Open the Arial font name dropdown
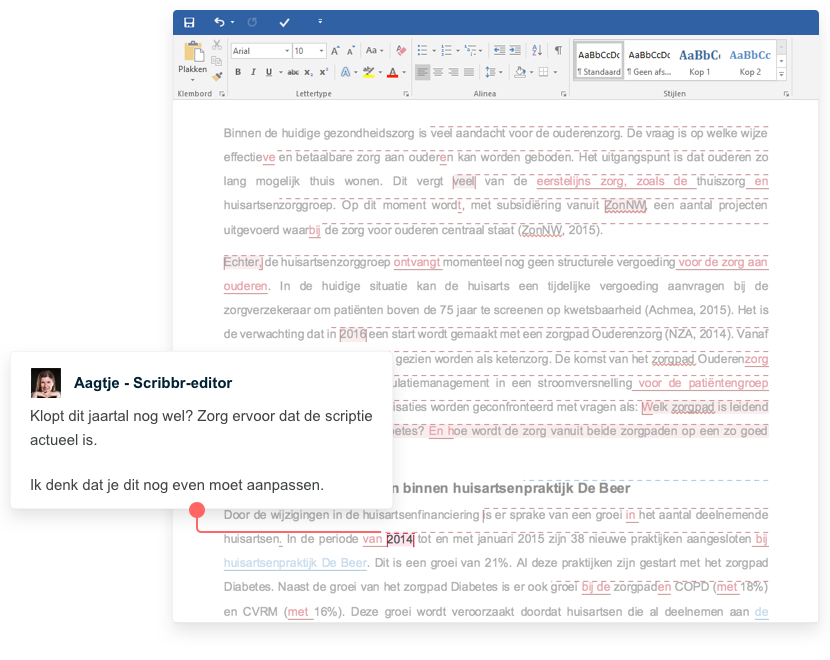Image resolution: width=830 pixels, height=660 pixels. 287,51
